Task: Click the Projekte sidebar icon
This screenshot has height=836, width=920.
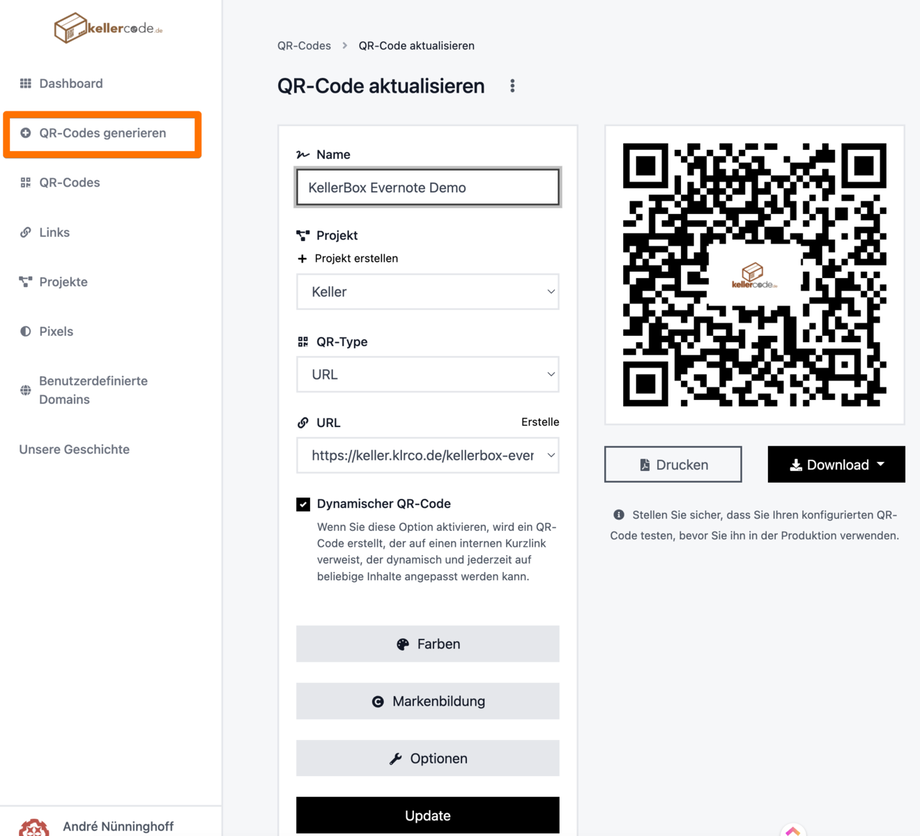Action: pyautogui.click(x=26, y=282)
